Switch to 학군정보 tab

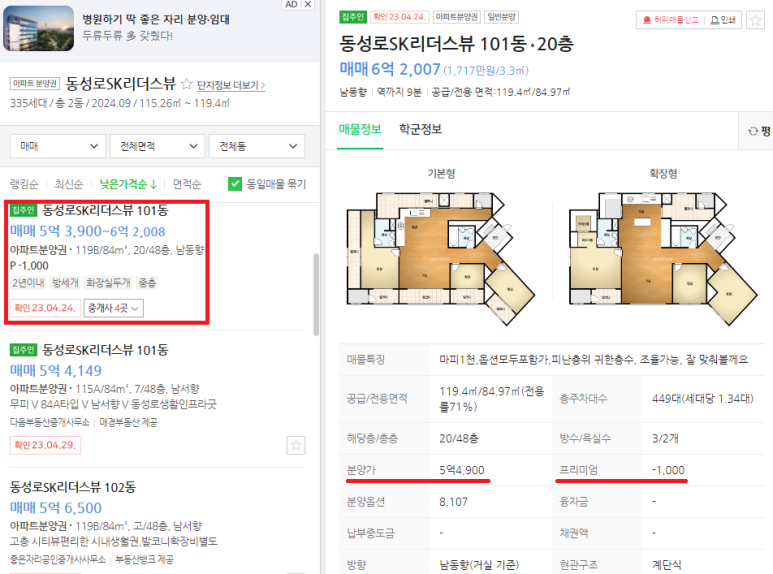[420, 129]
